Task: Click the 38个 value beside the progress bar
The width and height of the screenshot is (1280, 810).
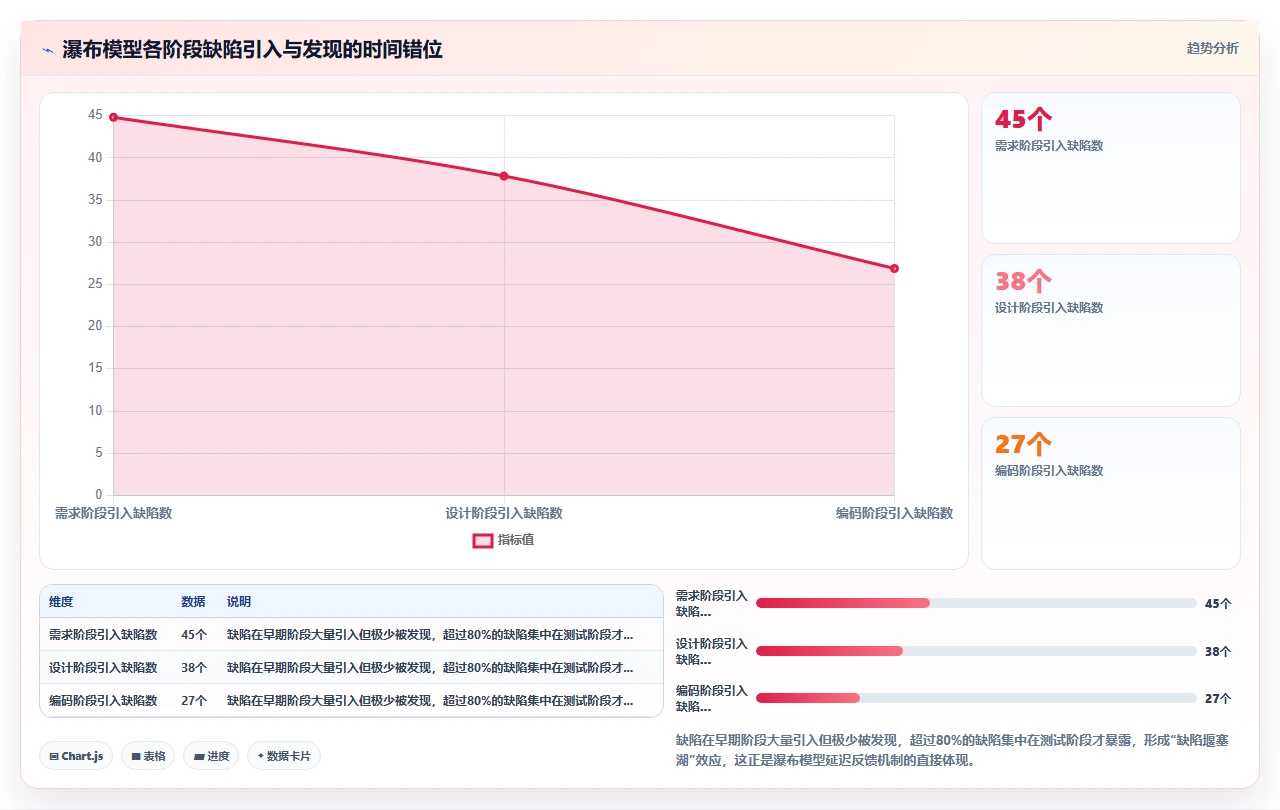Action: tap(1218, 652)
